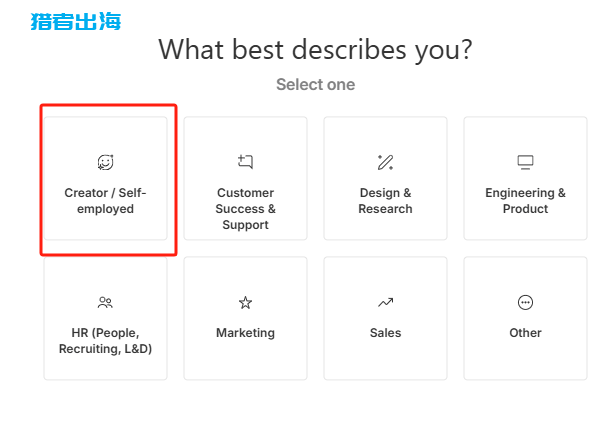Click the 'What best describes you?' heading
Image resolution: width=616 pixels, height=437 pixels.
pyautogui.click(x=315, y=50)
